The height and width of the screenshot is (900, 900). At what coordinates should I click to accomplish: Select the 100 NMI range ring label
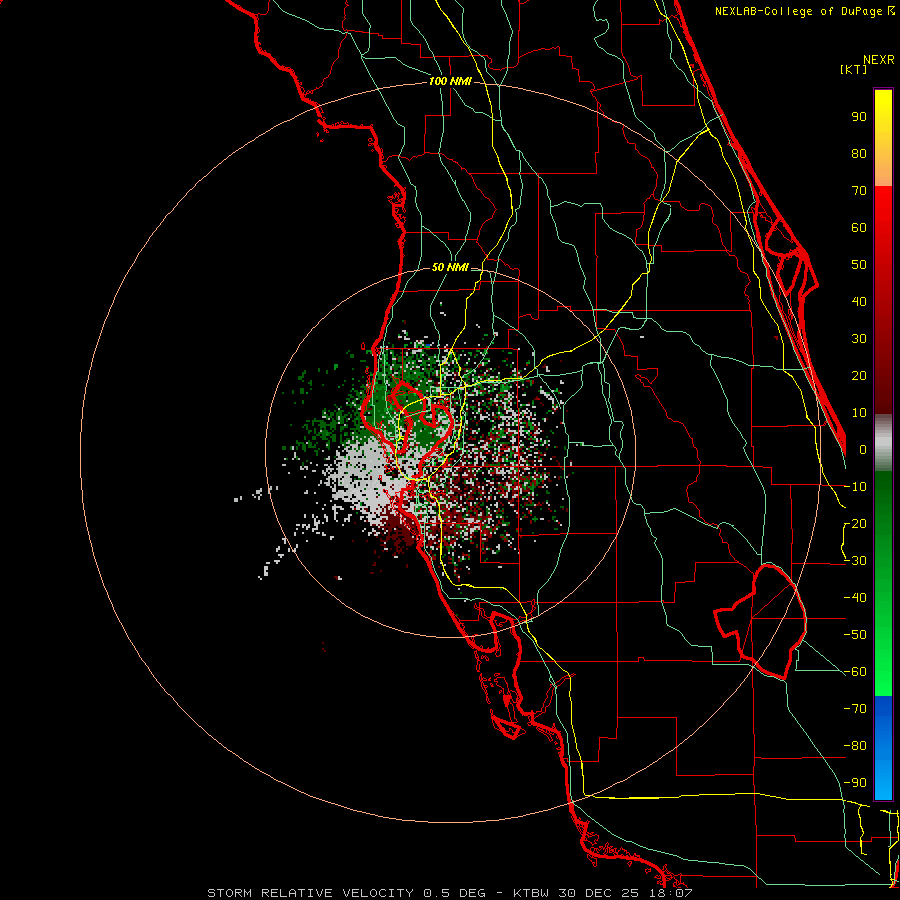(x=450, y=81)
